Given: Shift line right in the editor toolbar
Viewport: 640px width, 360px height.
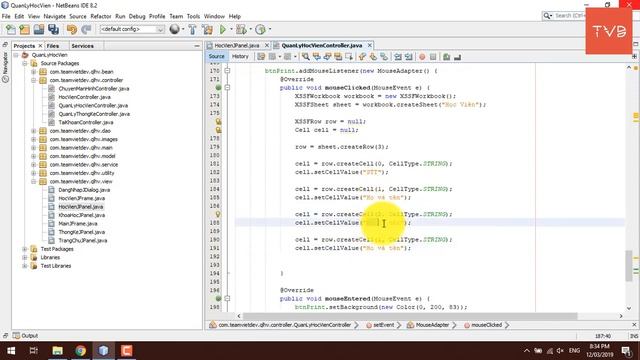Looking at the screenshot, I should (x=408, y=57).
